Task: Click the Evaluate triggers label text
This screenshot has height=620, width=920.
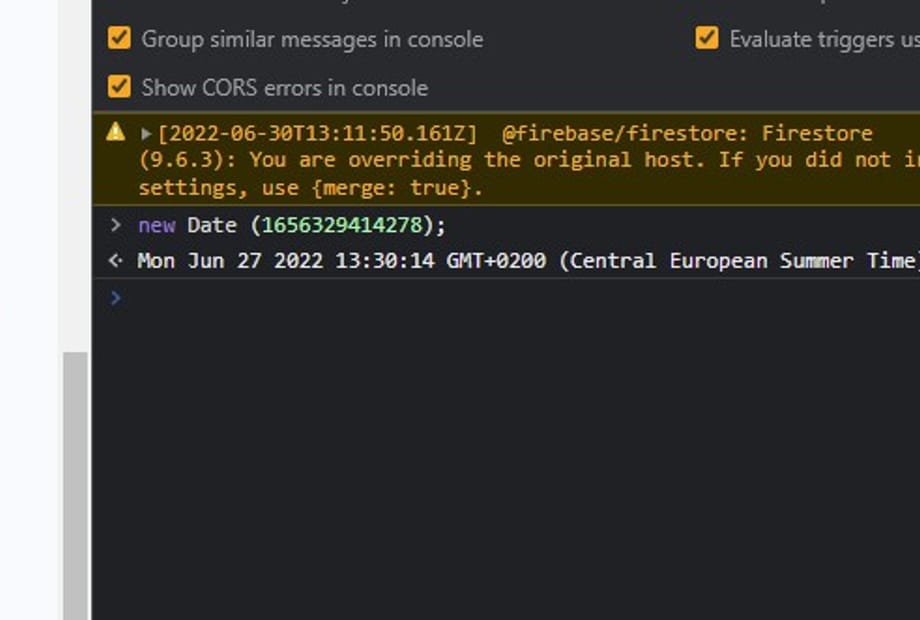Action: pos(824,39)
